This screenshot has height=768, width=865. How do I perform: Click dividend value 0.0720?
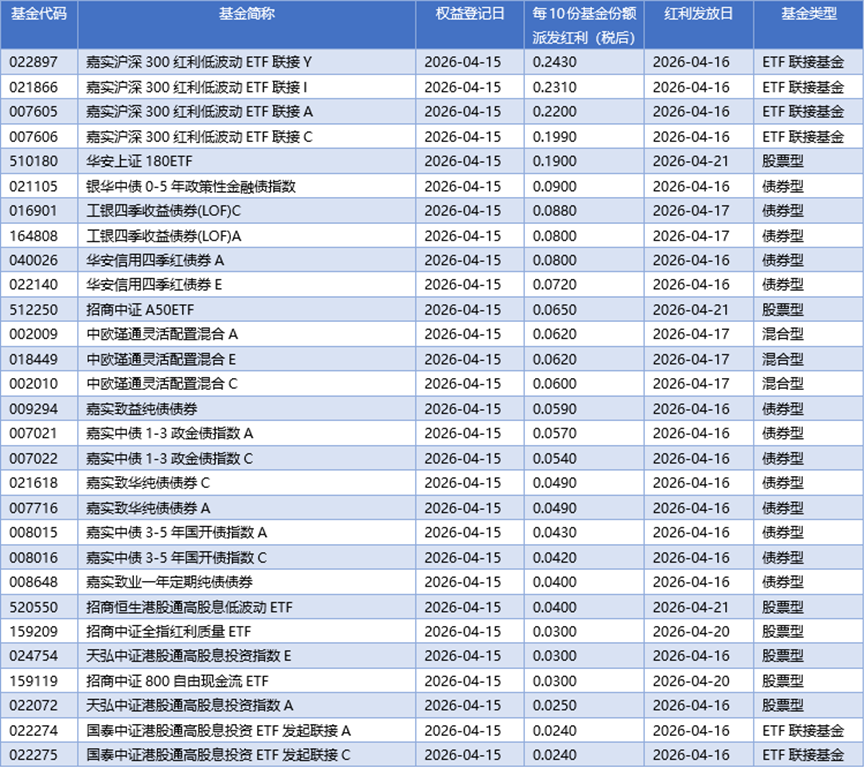pos(554,285)
